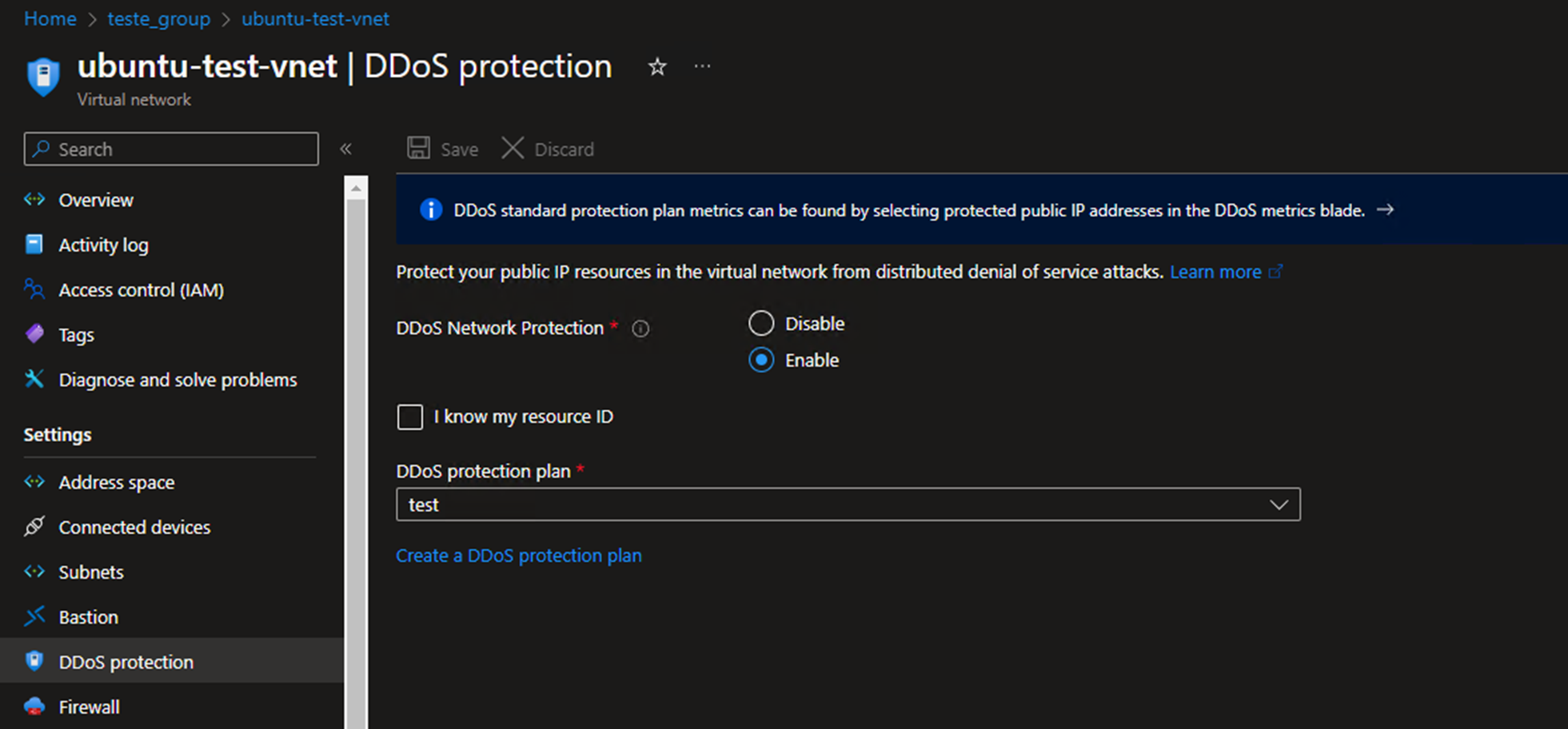Click the search magnifier icon
Image resolution: width=1568 pixels, height=729 pixels.
(42, 149)
